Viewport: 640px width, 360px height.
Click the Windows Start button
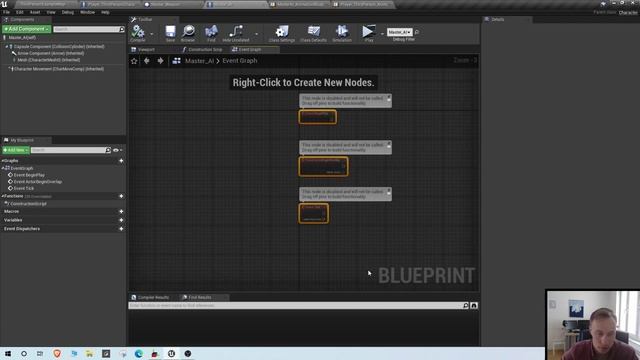pyautogui.click(x=8, y=353)
